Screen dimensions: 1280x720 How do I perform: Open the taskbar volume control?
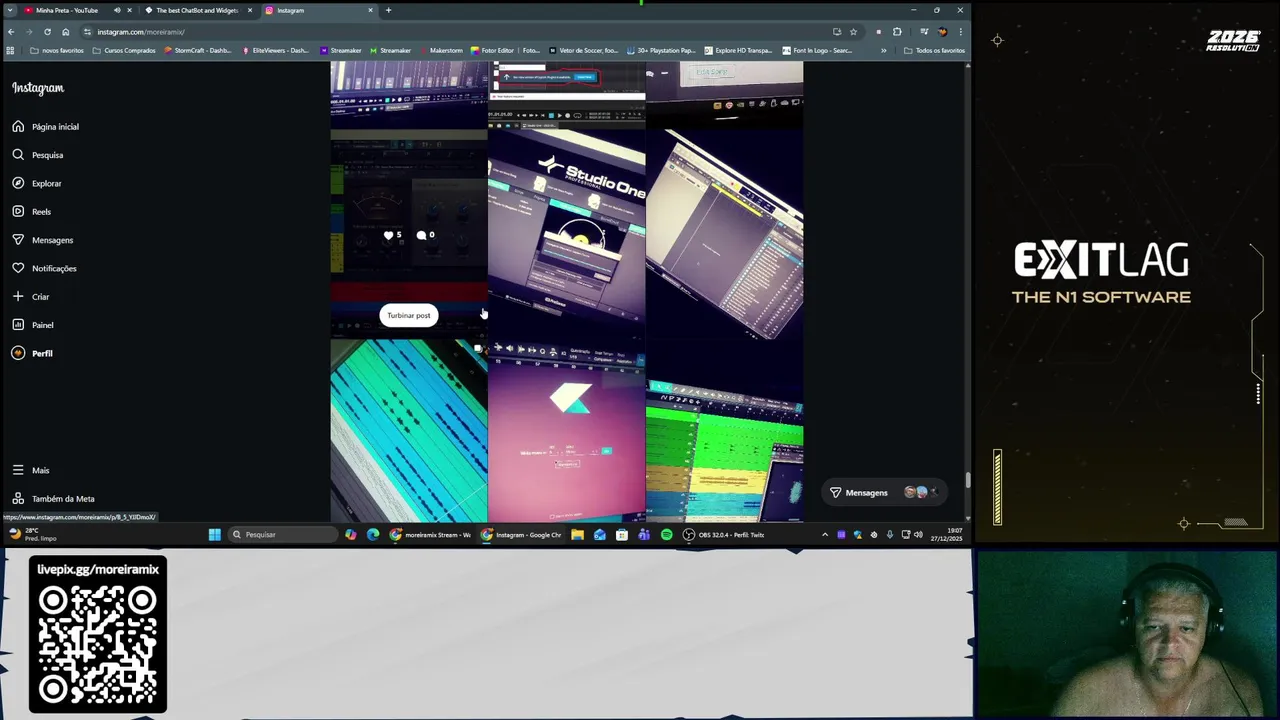tap(918, 535)
